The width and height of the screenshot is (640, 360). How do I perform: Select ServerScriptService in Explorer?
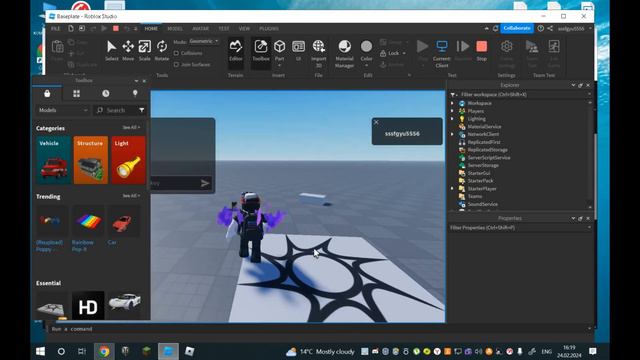click(489, 158)
